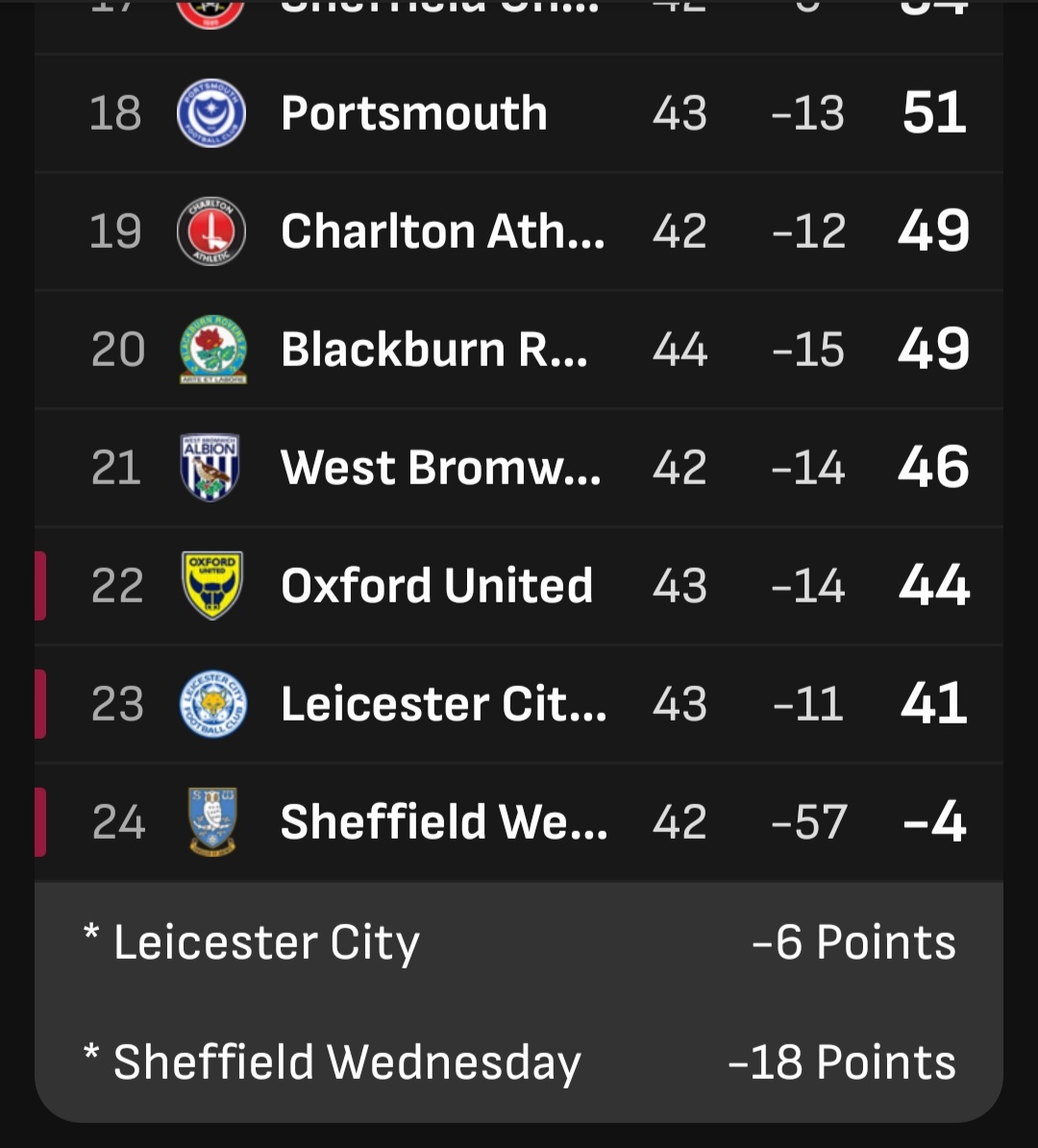This screenshot has width=1038, height=1148.
Task: Open the West Bromwich team name
Action: tap(440, 468)
